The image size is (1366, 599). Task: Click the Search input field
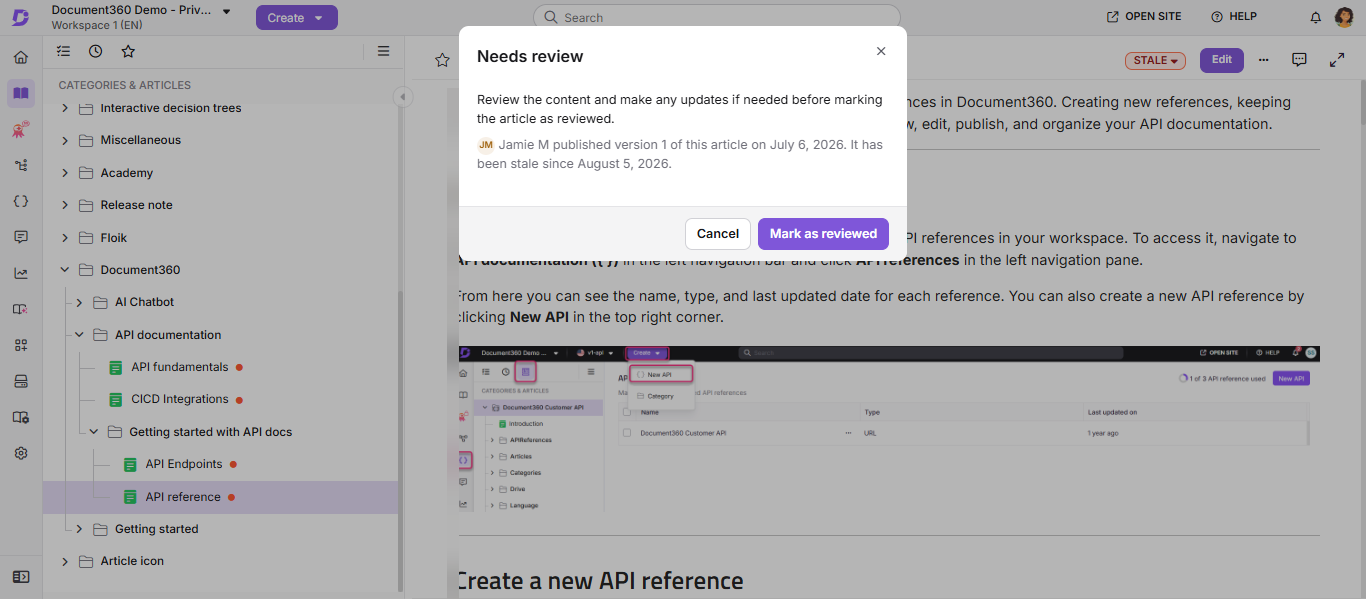click(717, 17)
